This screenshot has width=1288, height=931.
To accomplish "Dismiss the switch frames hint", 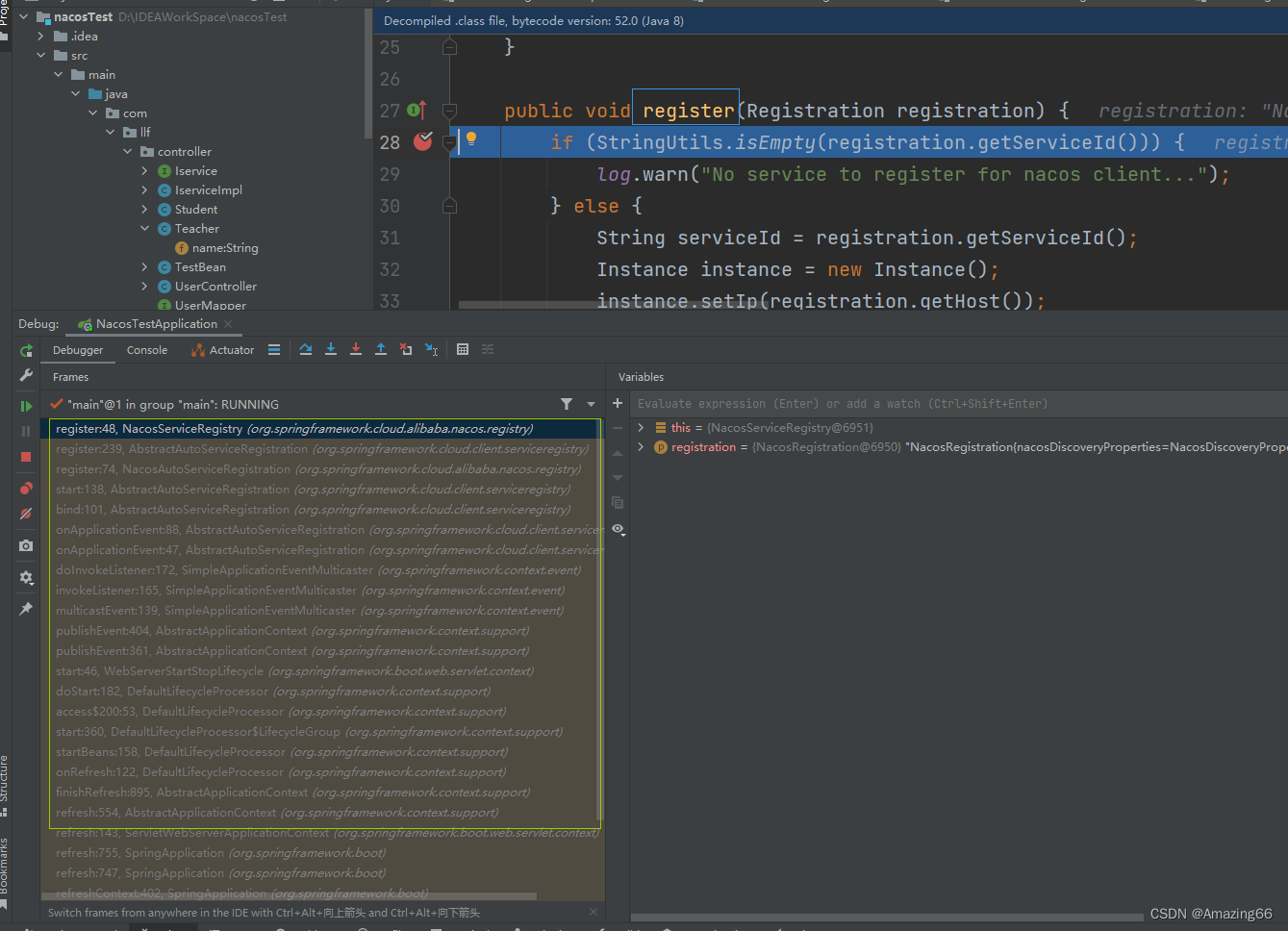I will point(593,912).
